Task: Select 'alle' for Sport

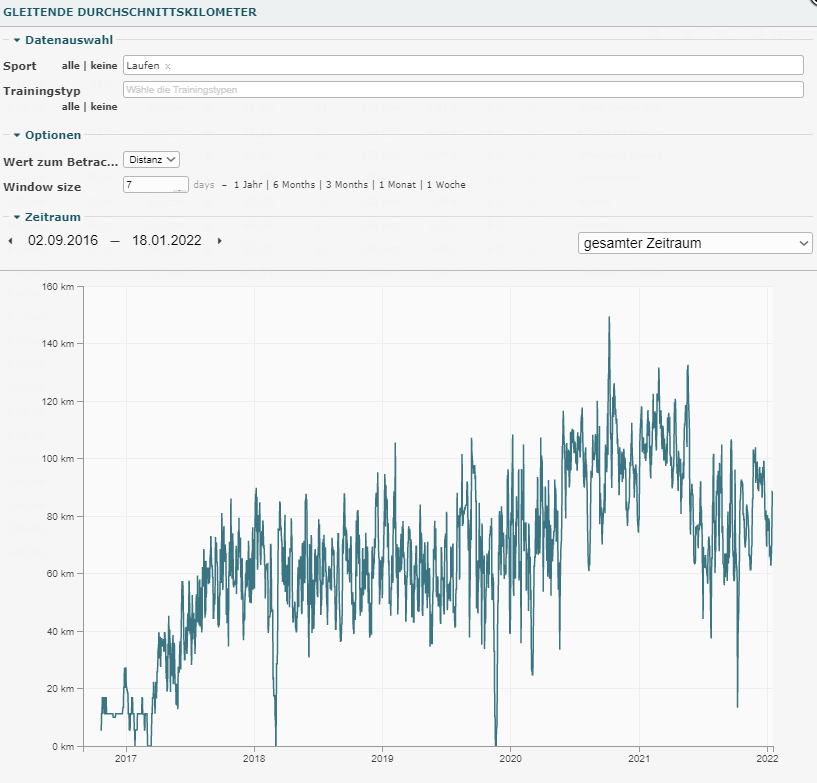Action: click(71, 66)
